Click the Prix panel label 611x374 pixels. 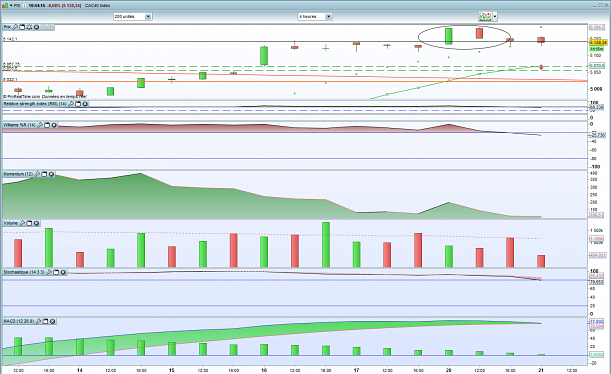7,27
